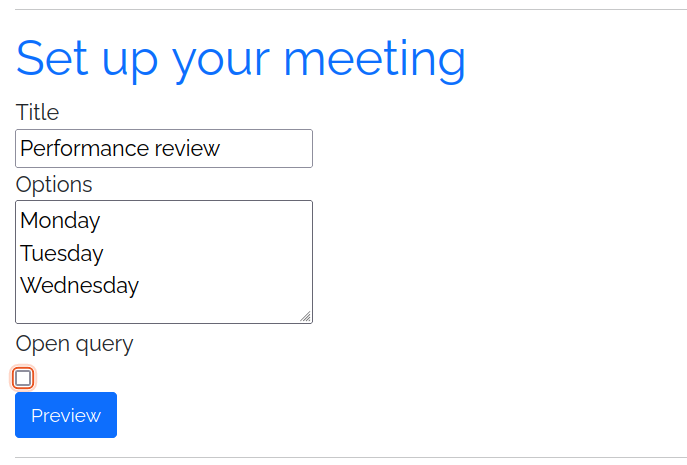Enable the Open query checkbox
Viewport: 687px width, 465px height.
click(x=23, y=378)
